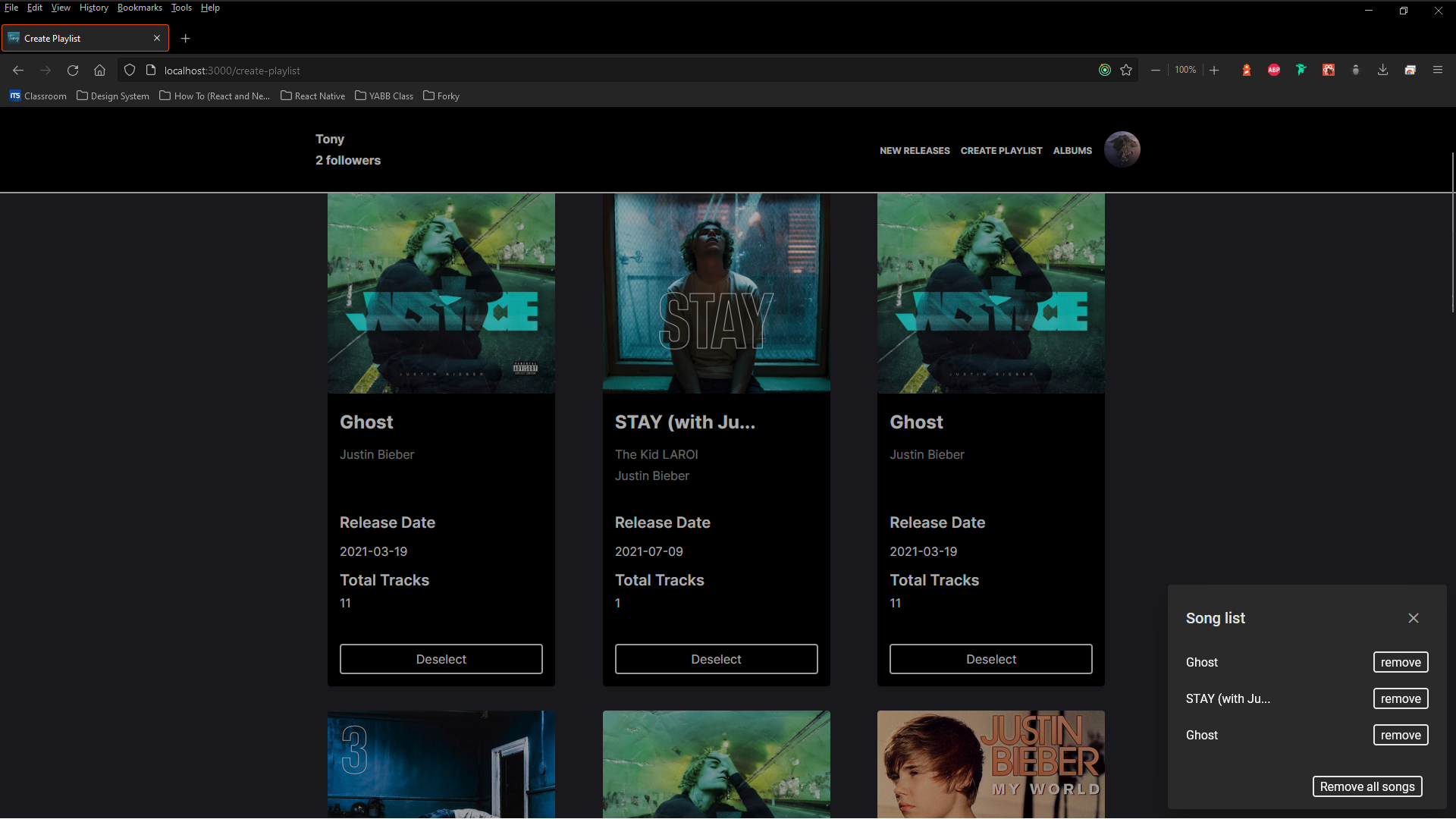Deselect the first Ghost song card
The width and height of the screenshot is (1456, 819).
(x=441, y=659)
